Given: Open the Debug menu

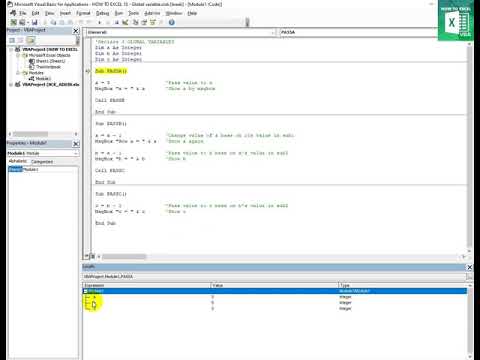Looking at the screenshot, I should point(103,13).
